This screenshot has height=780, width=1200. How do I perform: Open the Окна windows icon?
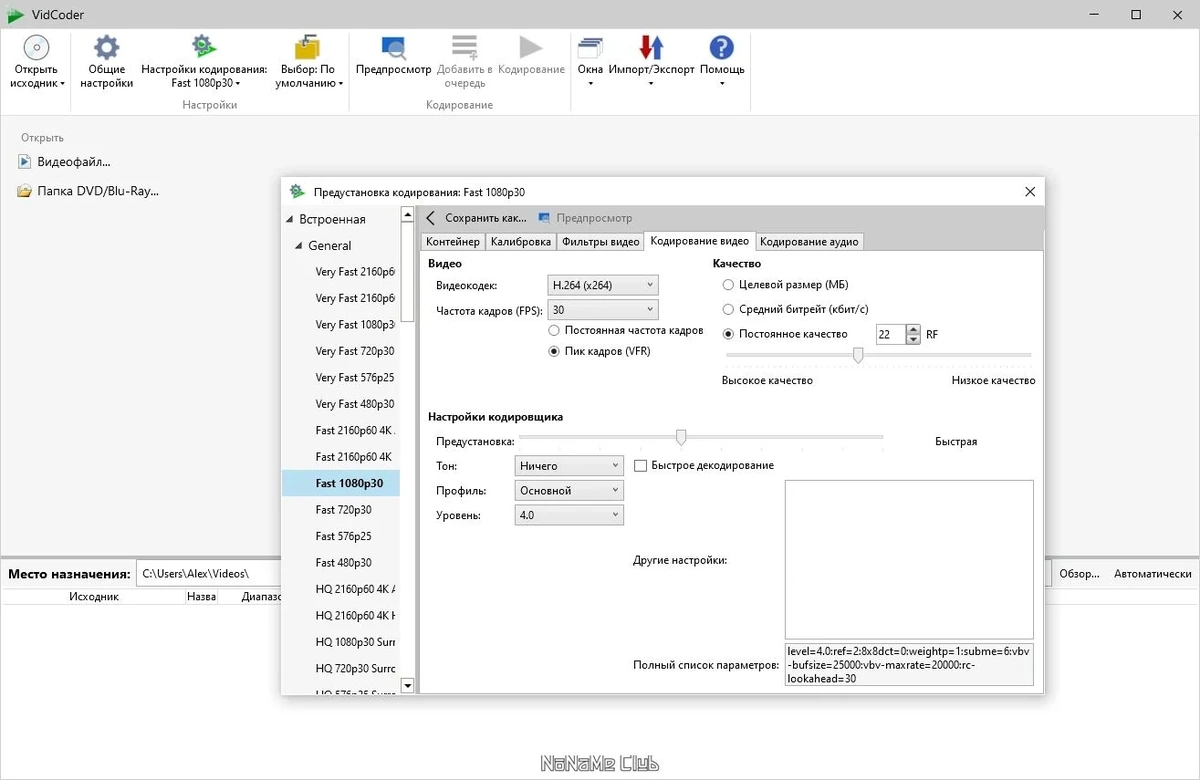590,47
